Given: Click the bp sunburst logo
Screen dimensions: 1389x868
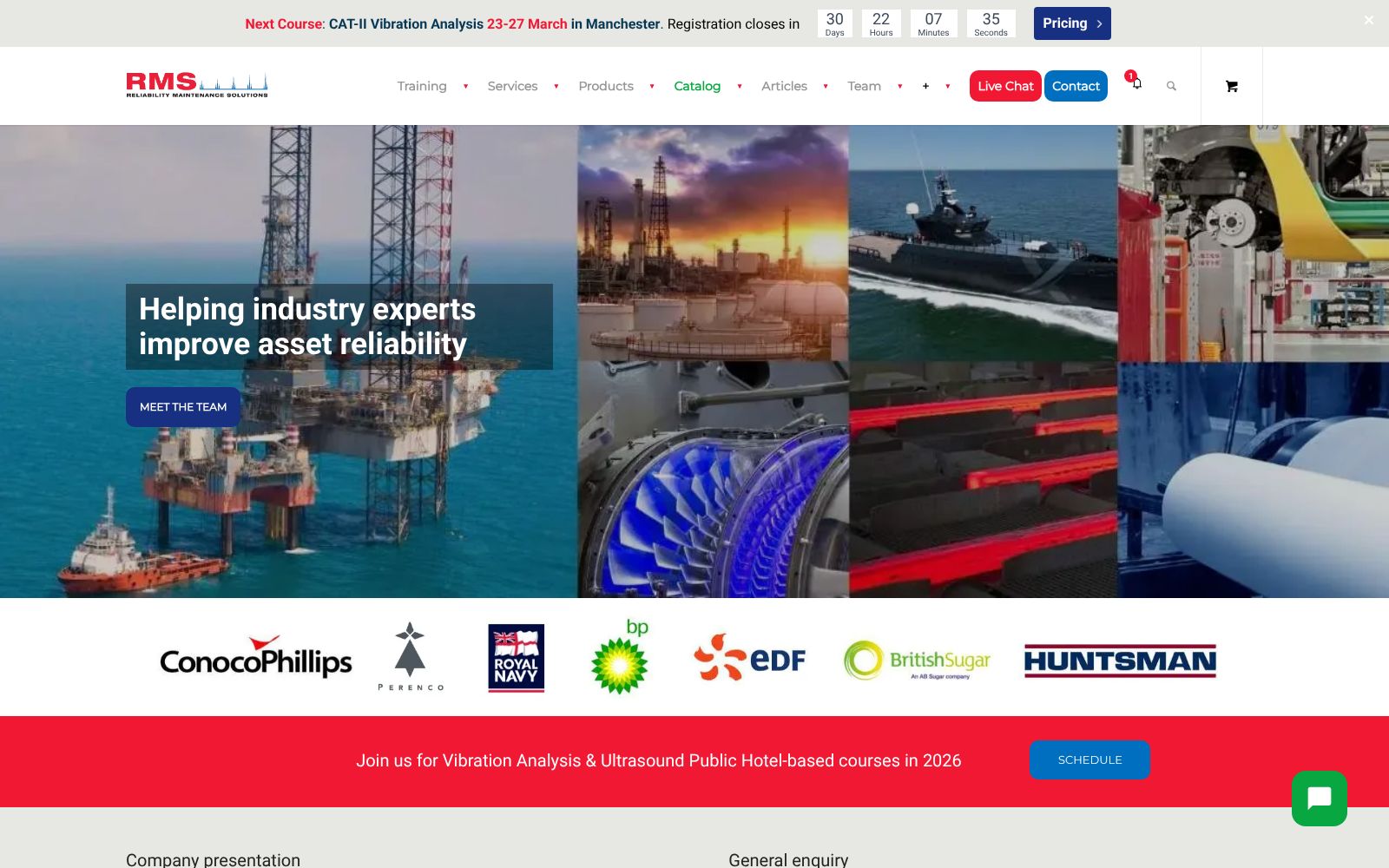Looking at the screenshot, I should pos(620,658).
